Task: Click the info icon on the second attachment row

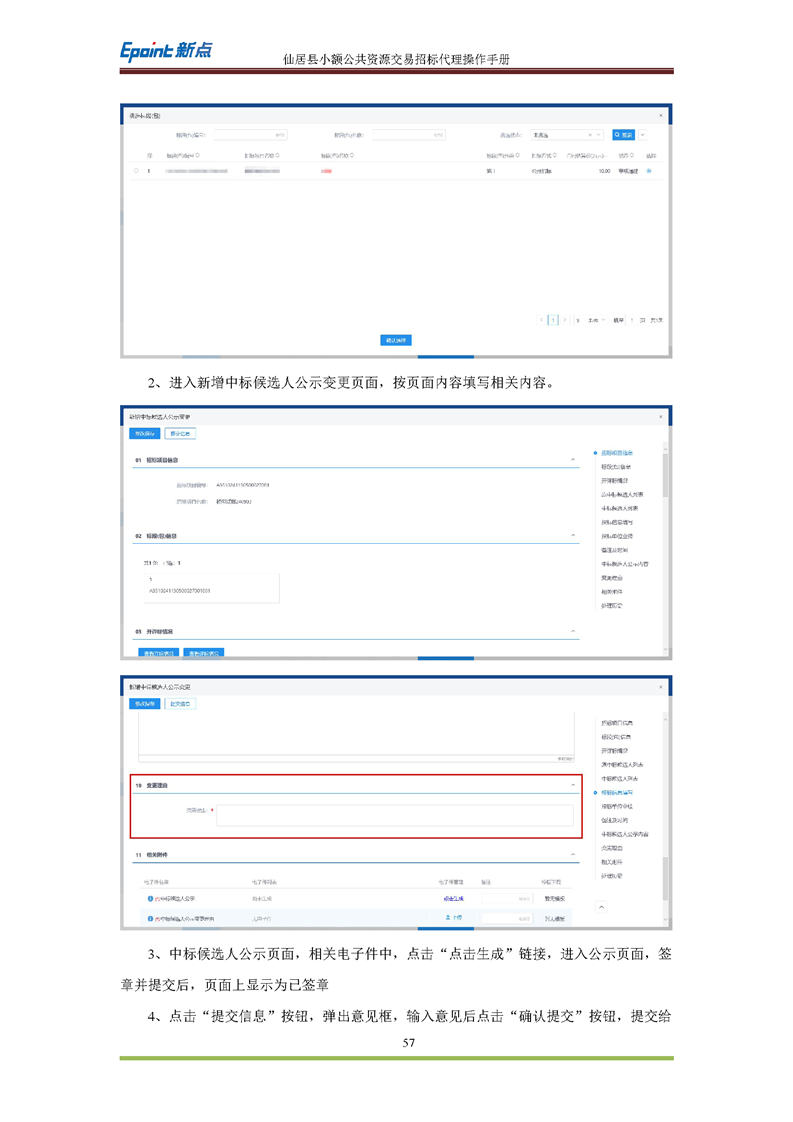Action: click(150, 918)
